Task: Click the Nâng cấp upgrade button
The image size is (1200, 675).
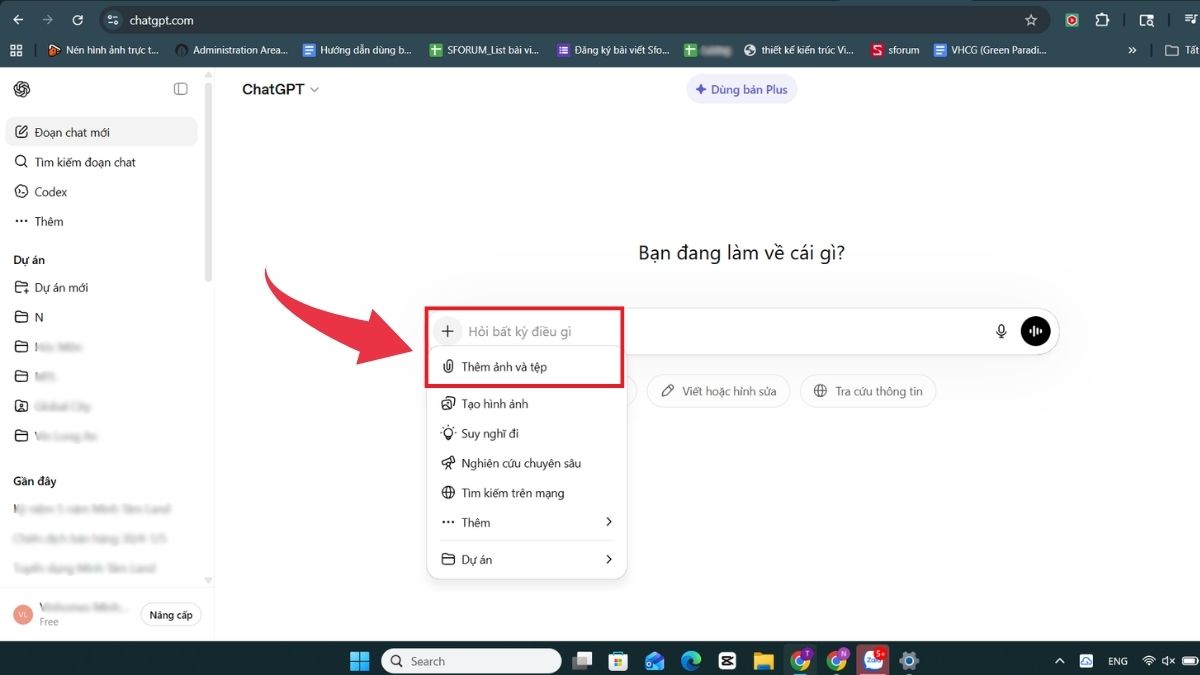Action: pyautogui.click(x=171, y=615)
